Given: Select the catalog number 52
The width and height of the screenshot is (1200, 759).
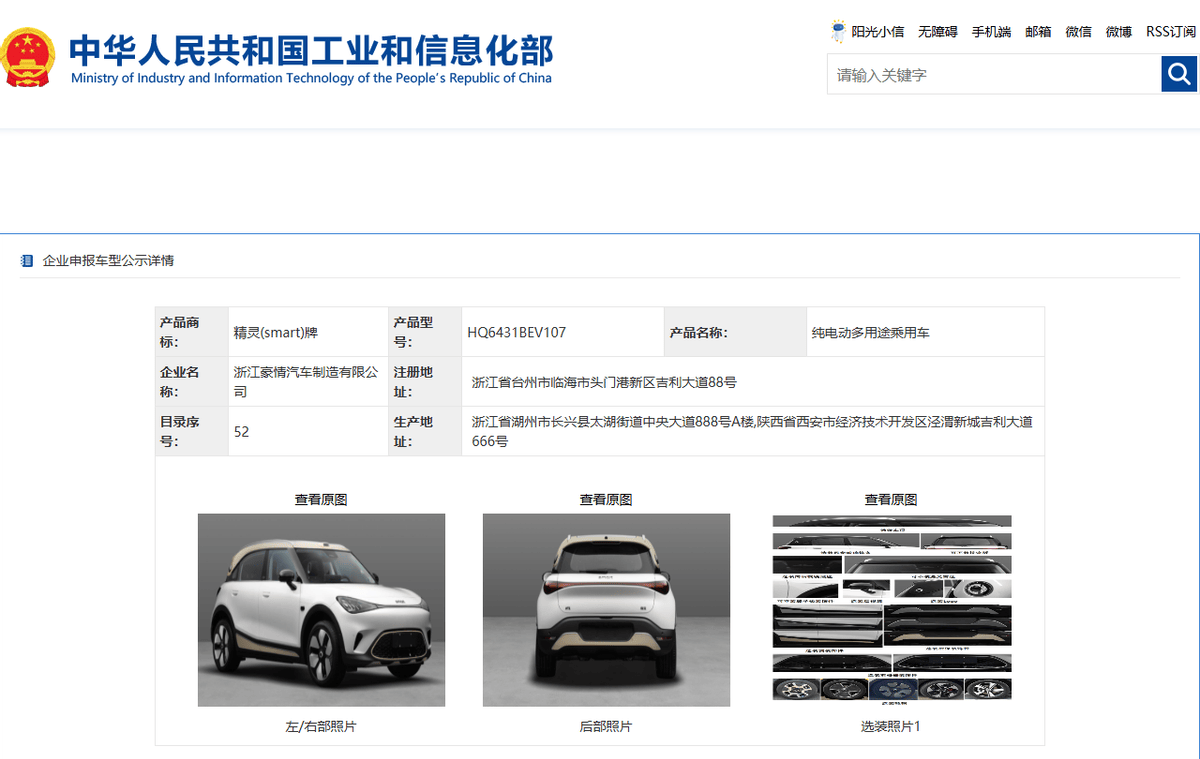Looking at the screenshot, I should click(x=241, y=432).
